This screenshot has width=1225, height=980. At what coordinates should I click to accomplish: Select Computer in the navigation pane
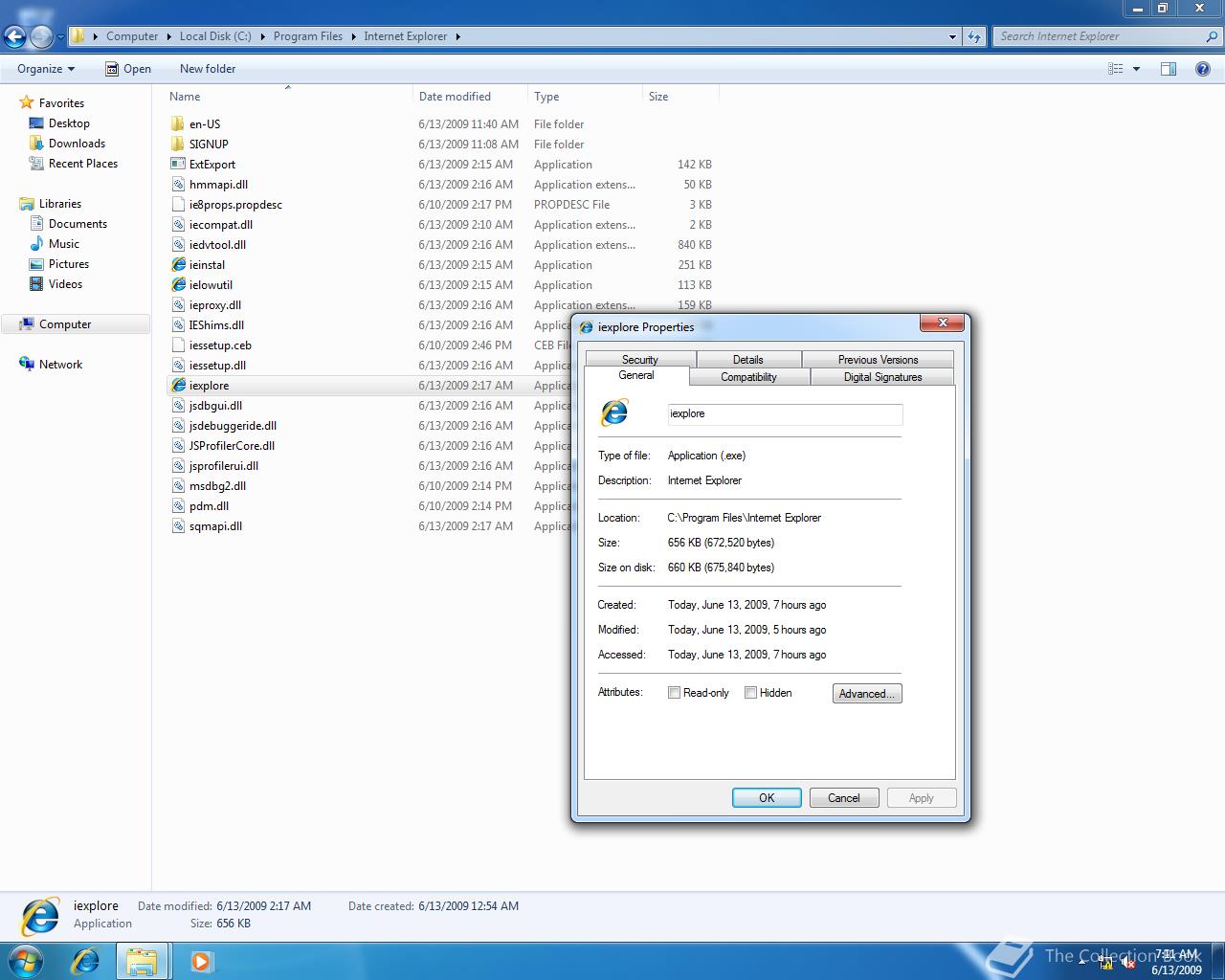(76, 324)
